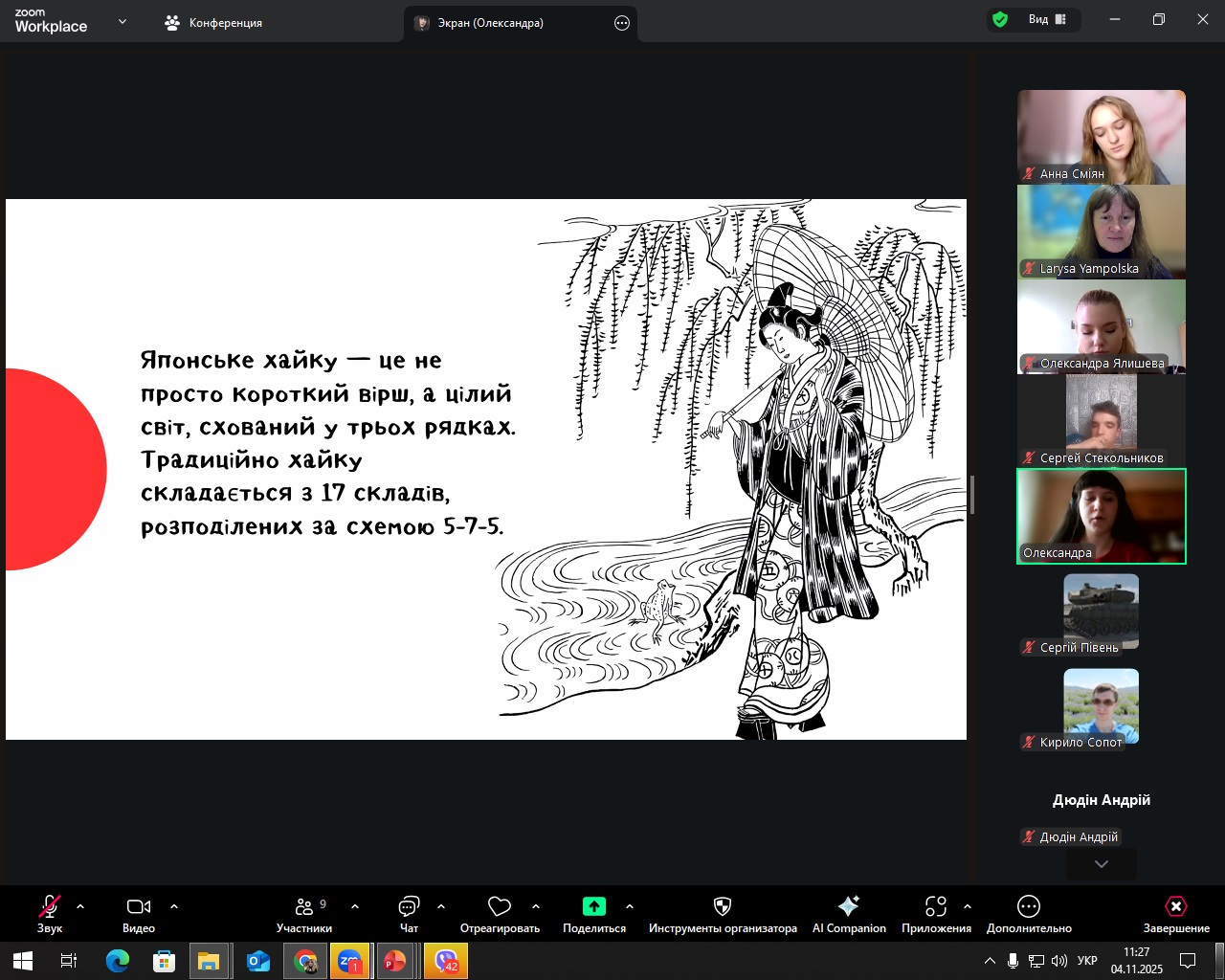Viewport: 1225px width, 980px height.
Task: Unmute microphone with Звук button
Action: click(50, 907)
